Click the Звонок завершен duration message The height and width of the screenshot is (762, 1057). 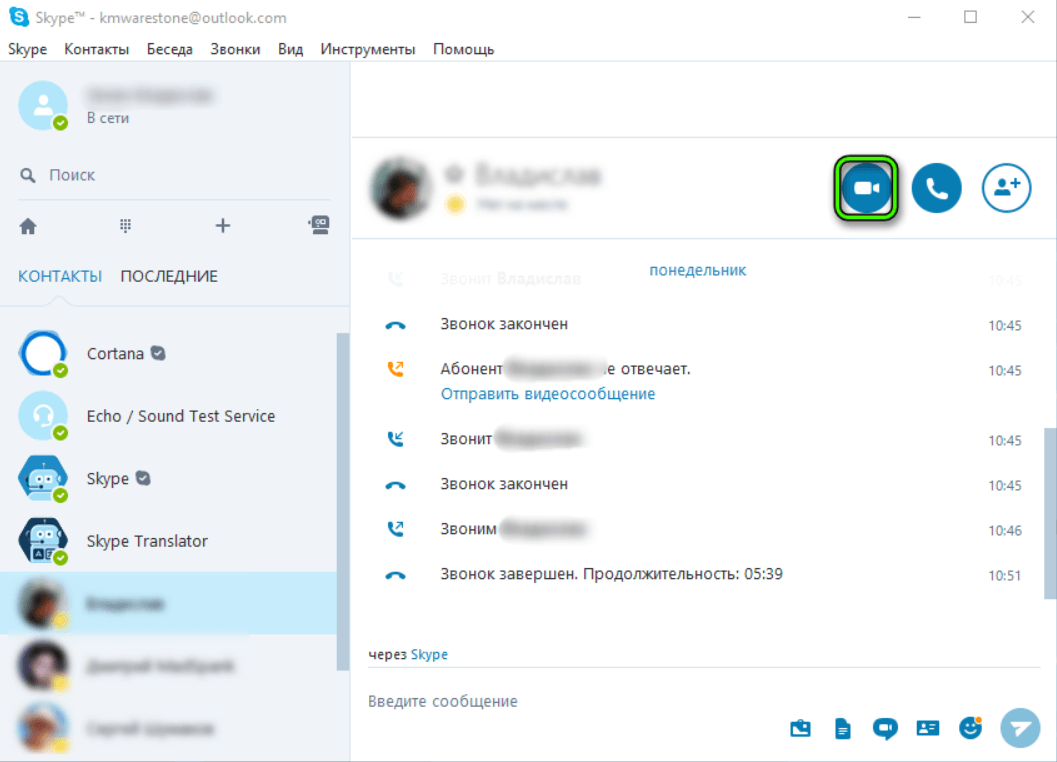[611, 575]
